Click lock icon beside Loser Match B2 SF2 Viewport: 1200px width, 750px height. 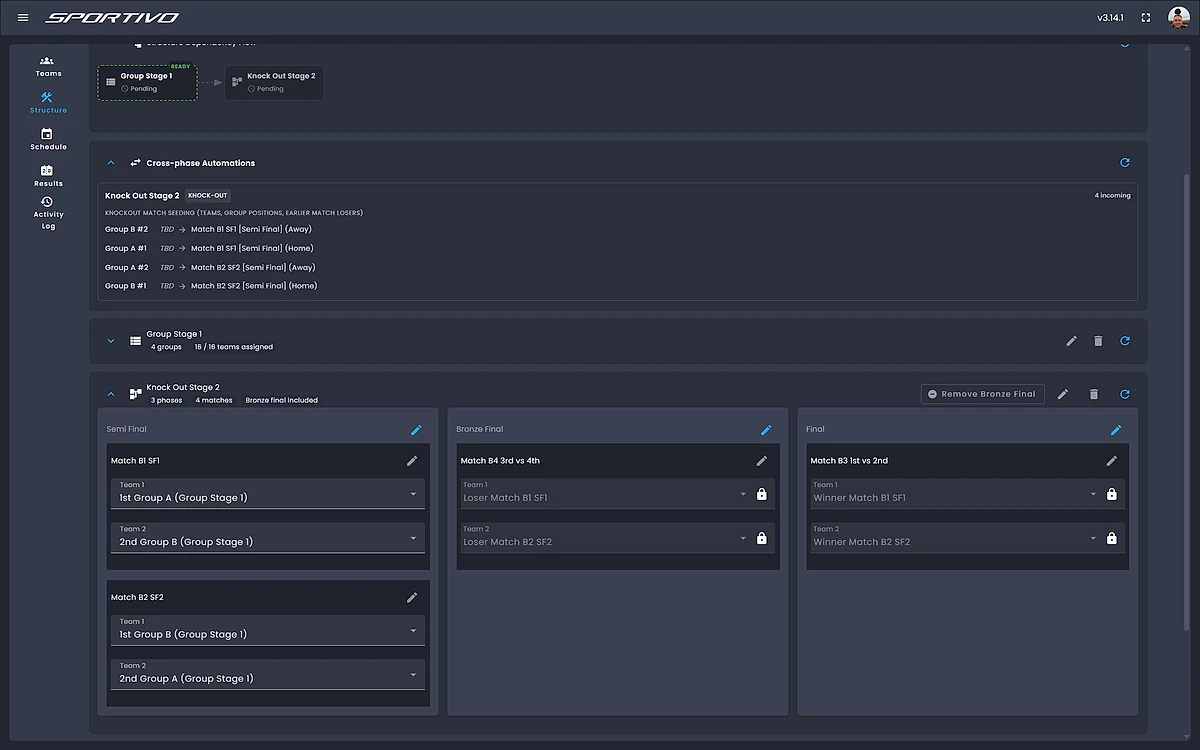click(x=762, y=538)
